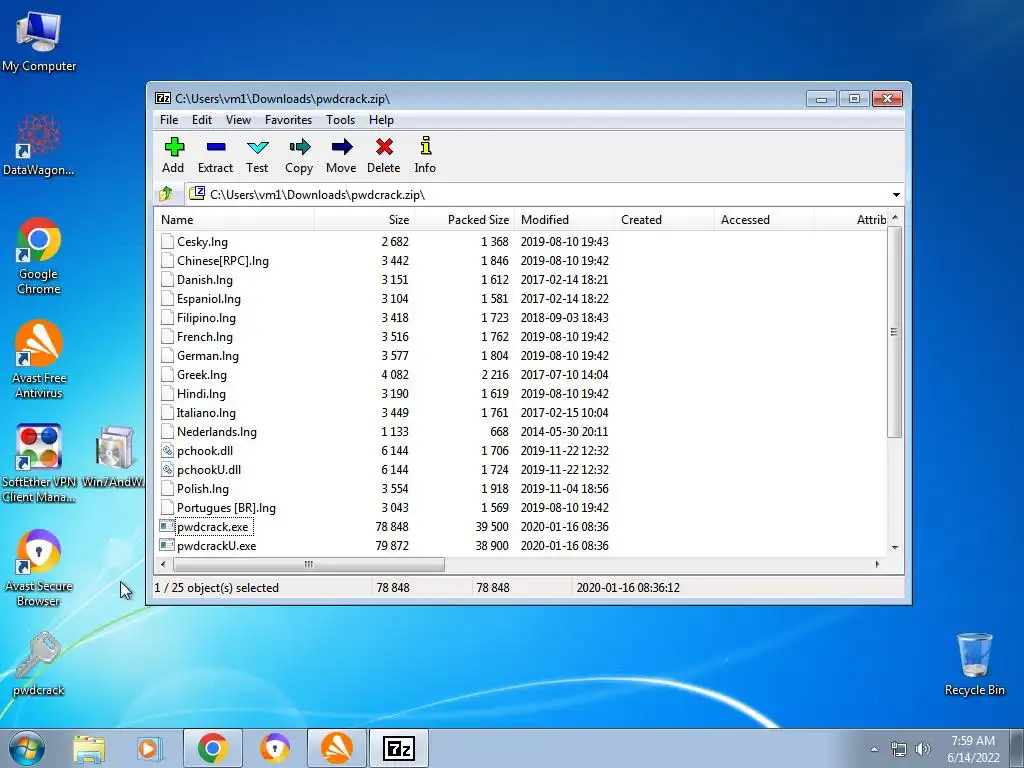
Task: Click the vertical scrollbar thumb
Action: (x=895, y=332)
